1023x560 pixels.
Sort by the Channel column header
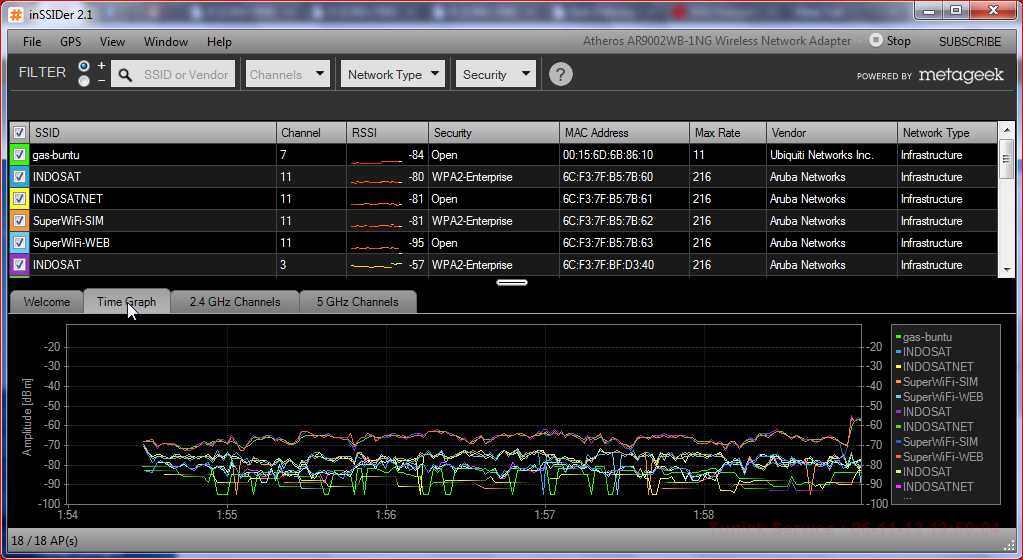pos(311,132)
